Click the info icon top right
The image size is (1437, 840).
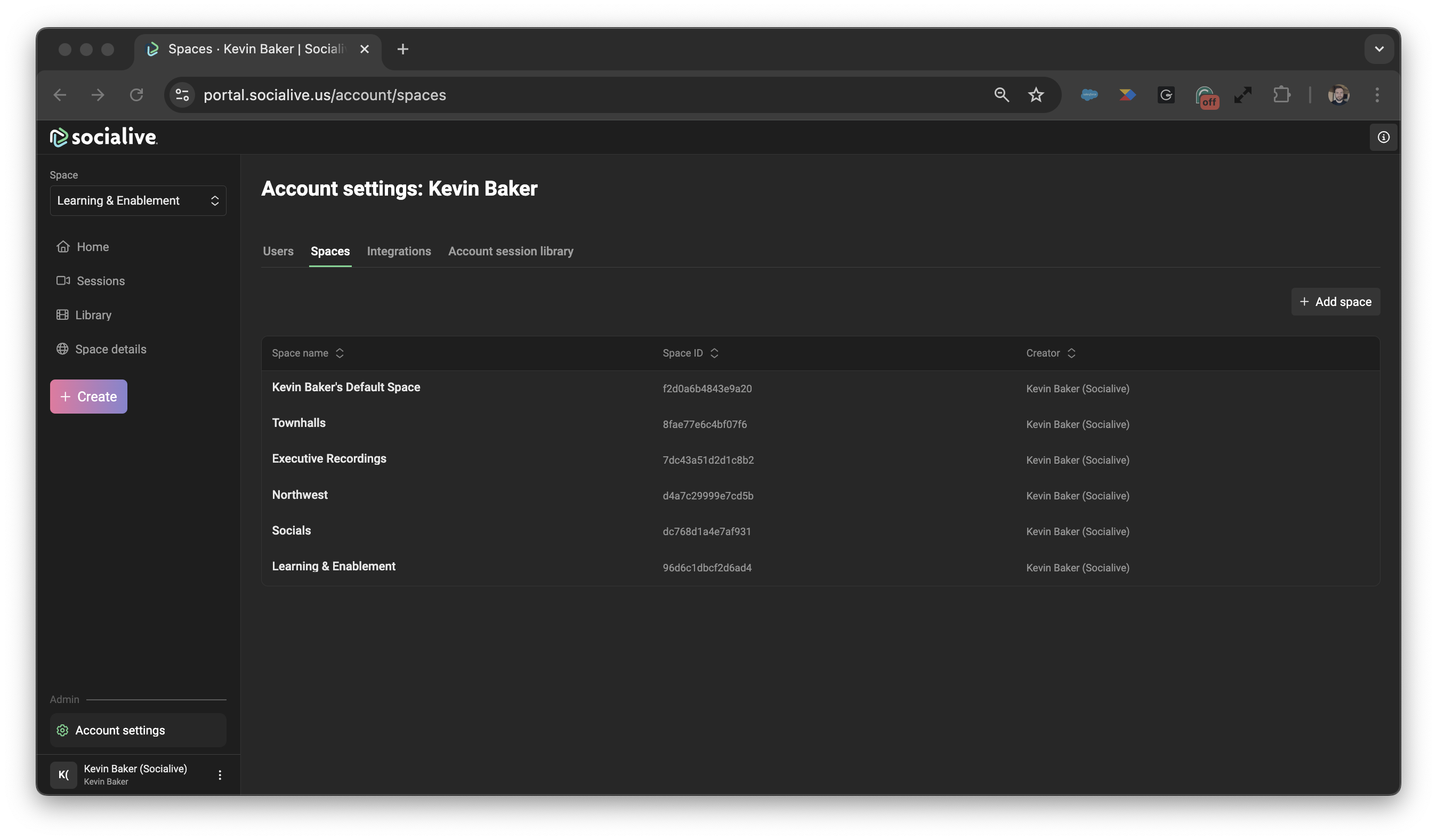[x=1383, y=138]
